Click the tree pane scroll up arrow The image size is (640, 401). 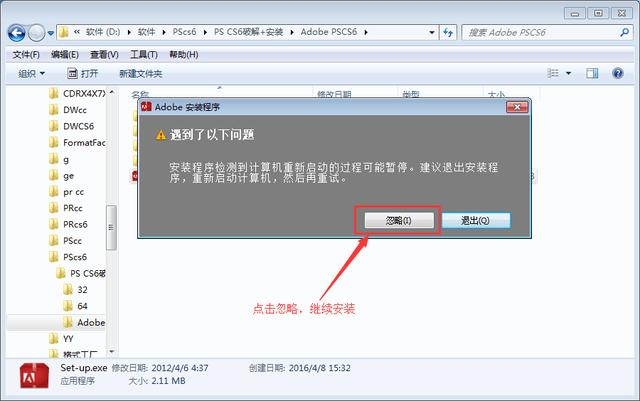click(x=111, y=92)
